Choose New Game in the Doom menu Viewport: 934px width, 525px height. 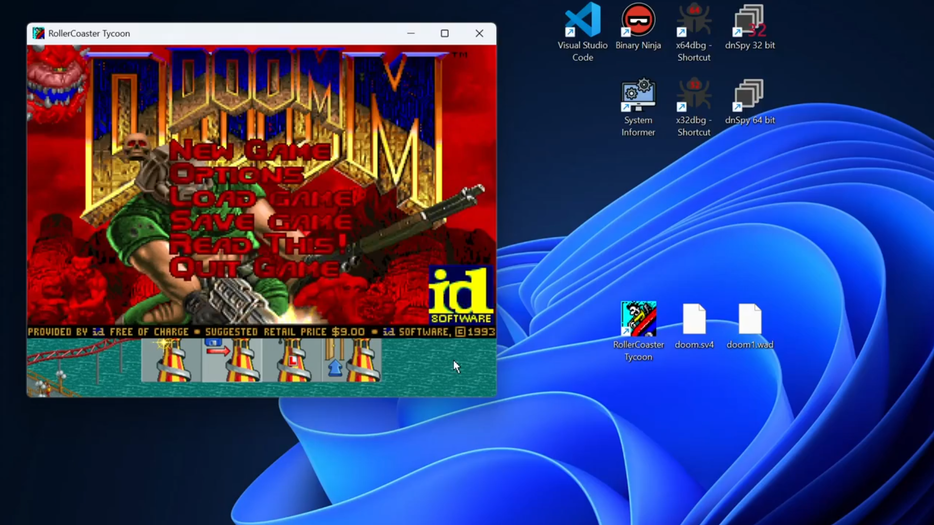coord(250,150)
